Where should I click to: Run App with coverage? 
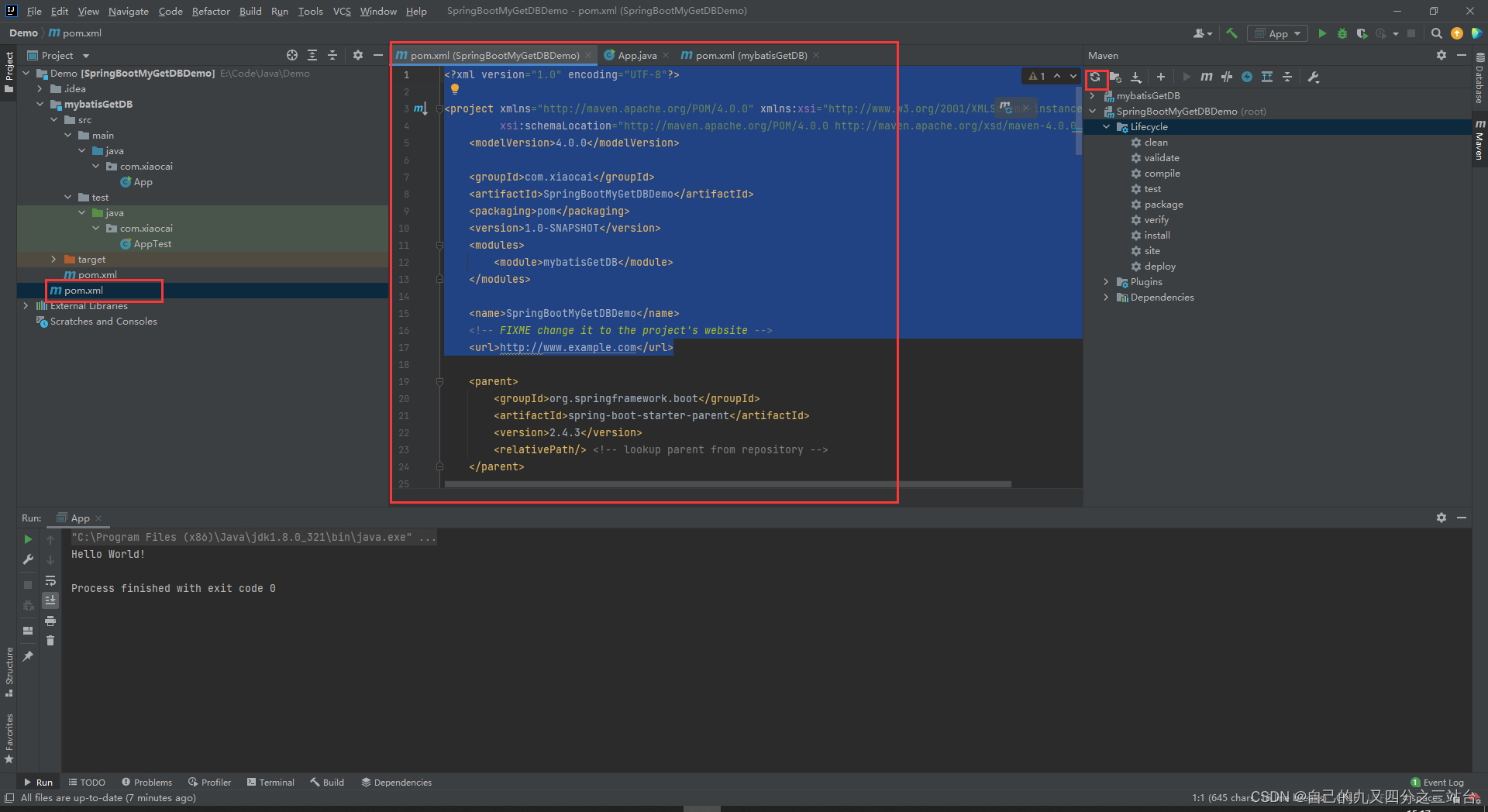(x=1362, y=33)
